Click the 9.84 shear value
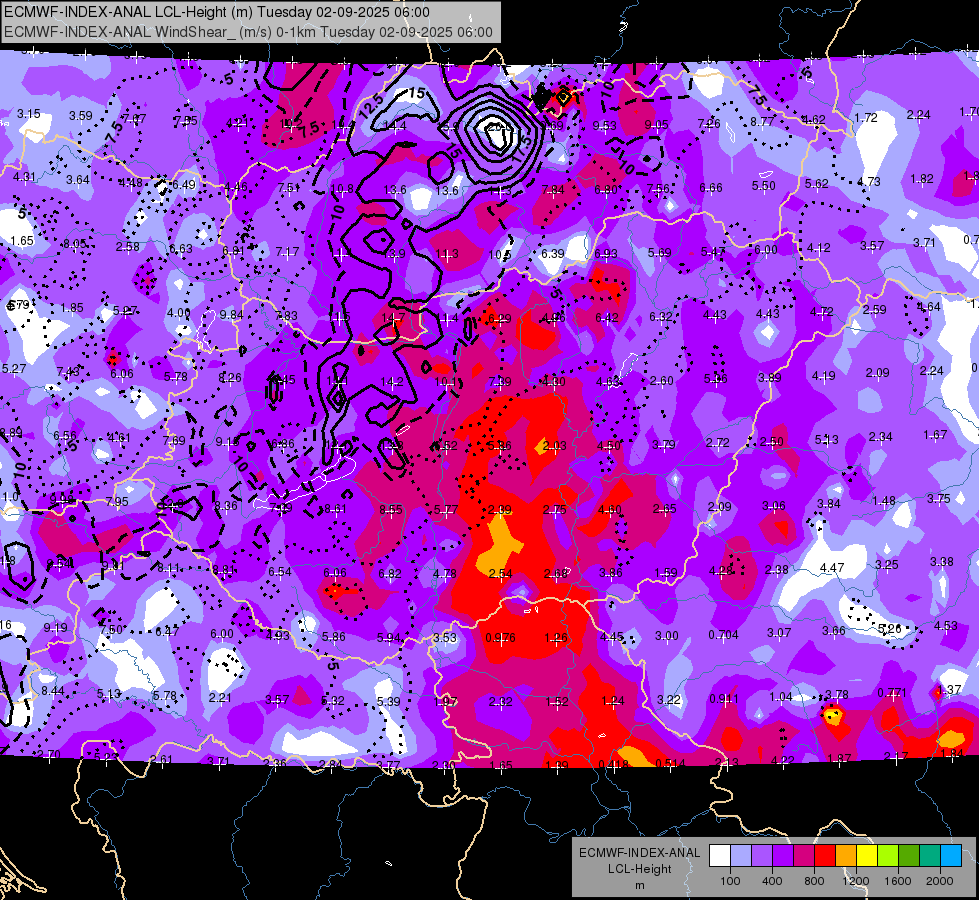Viewport: 979px width, 900px height. pos(232,315)
